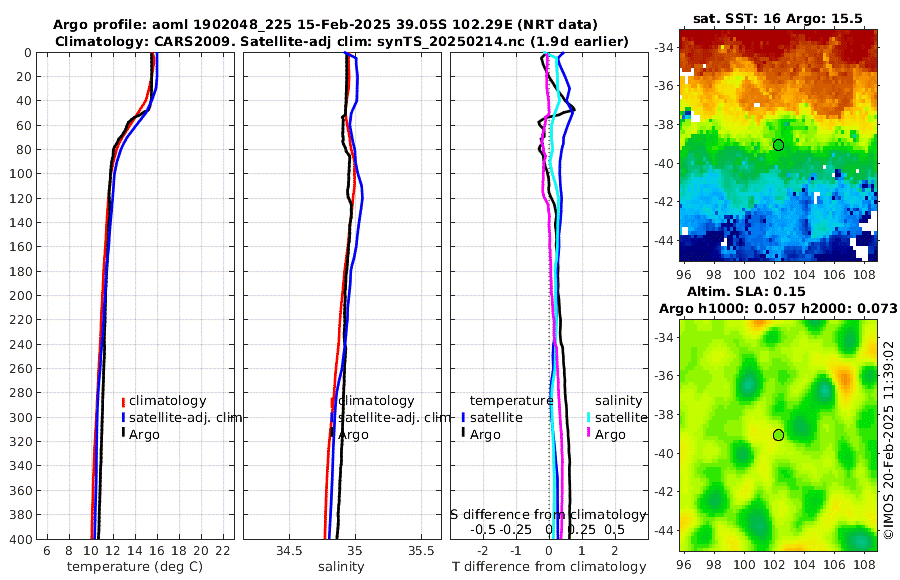Click depth tick label '400' on left axis
The image size is (900, 580).
point(20,539)
